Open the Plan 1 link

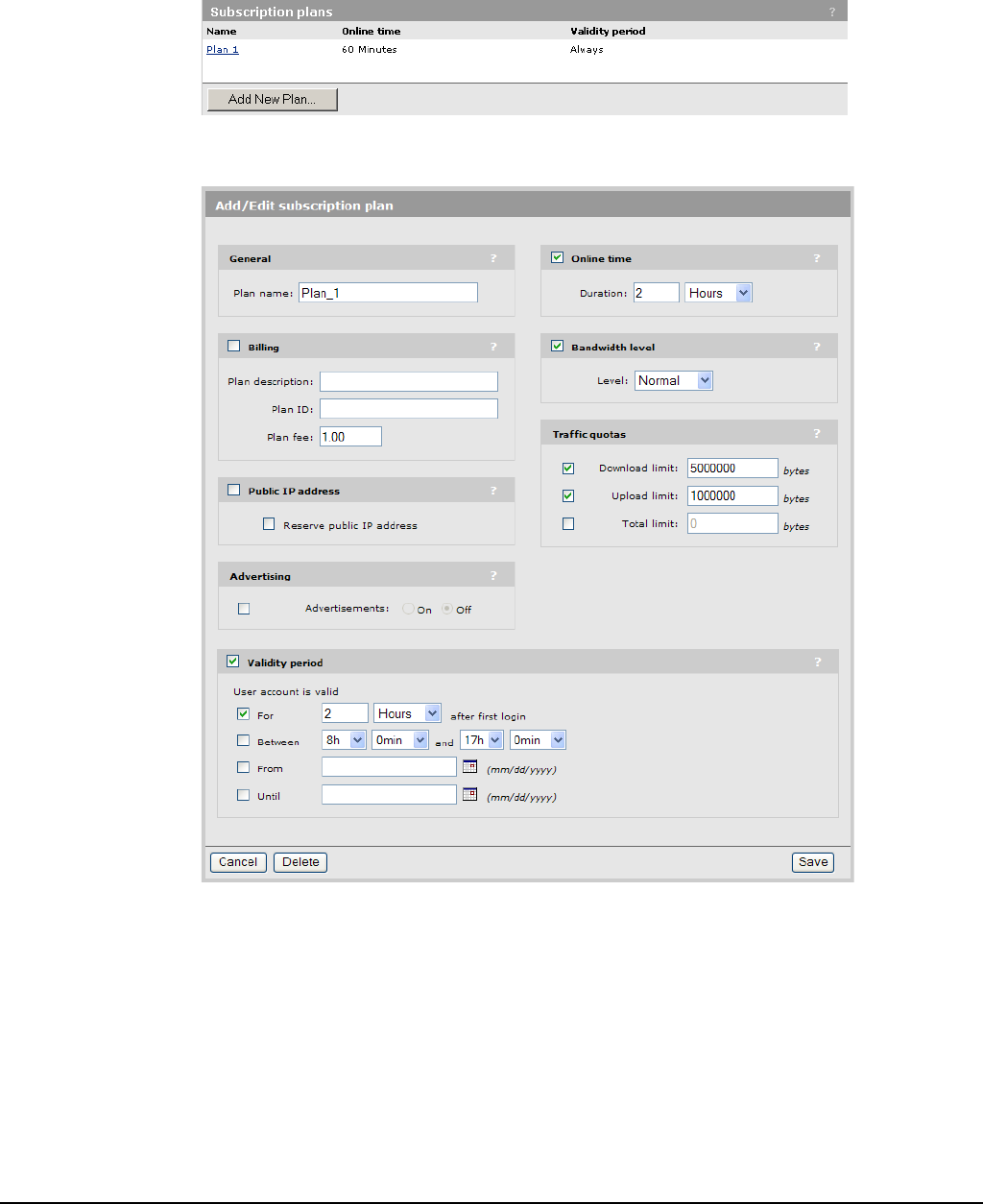tap(223, 50)
